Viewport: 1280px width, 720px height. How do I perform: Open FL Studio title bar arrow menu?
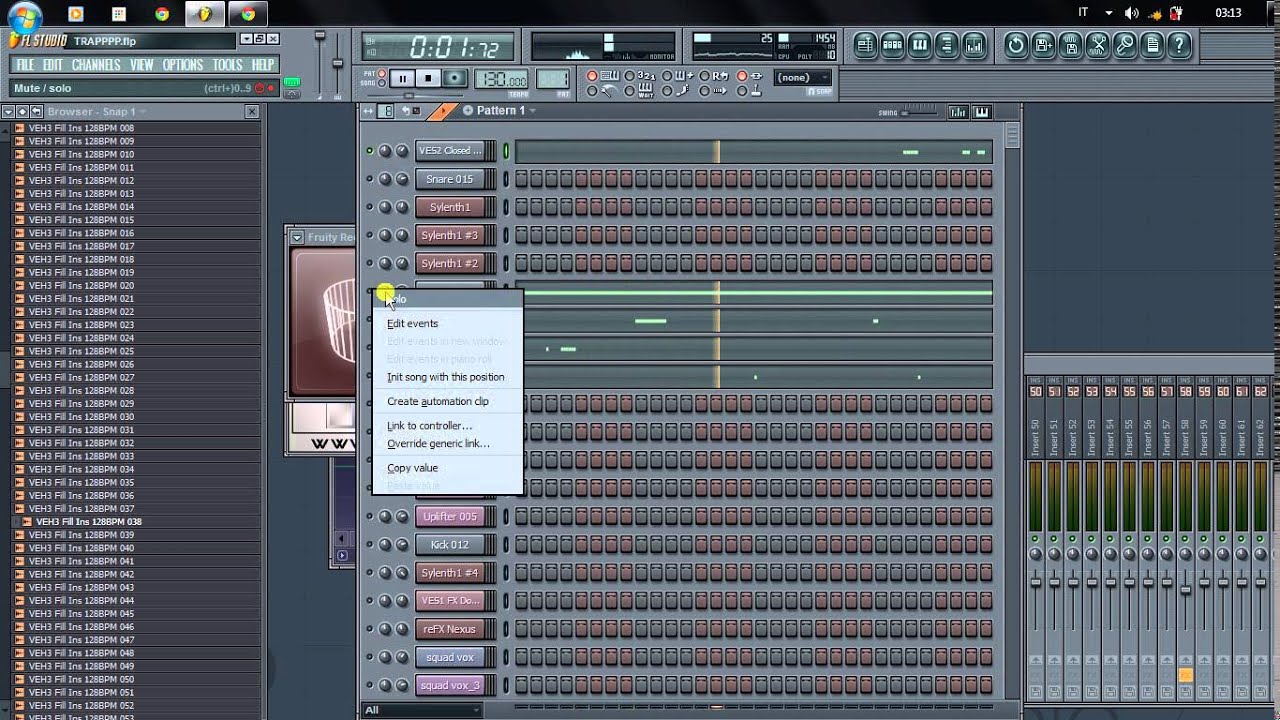click(x=247, y=38)
